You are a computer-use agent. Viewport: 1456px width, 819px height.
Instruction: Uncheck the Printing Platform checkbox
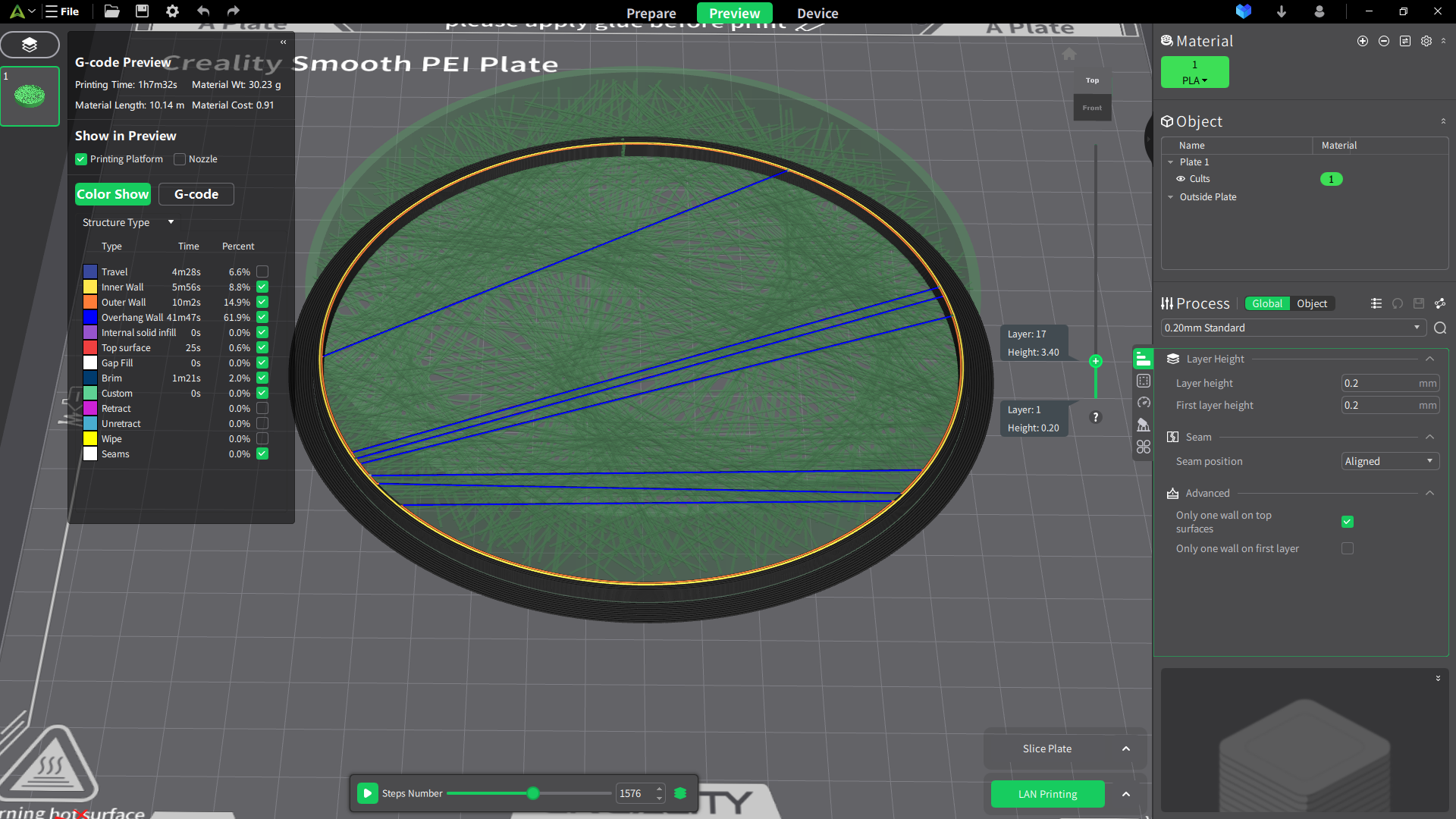pyautogui.click(x=81, y=159)
